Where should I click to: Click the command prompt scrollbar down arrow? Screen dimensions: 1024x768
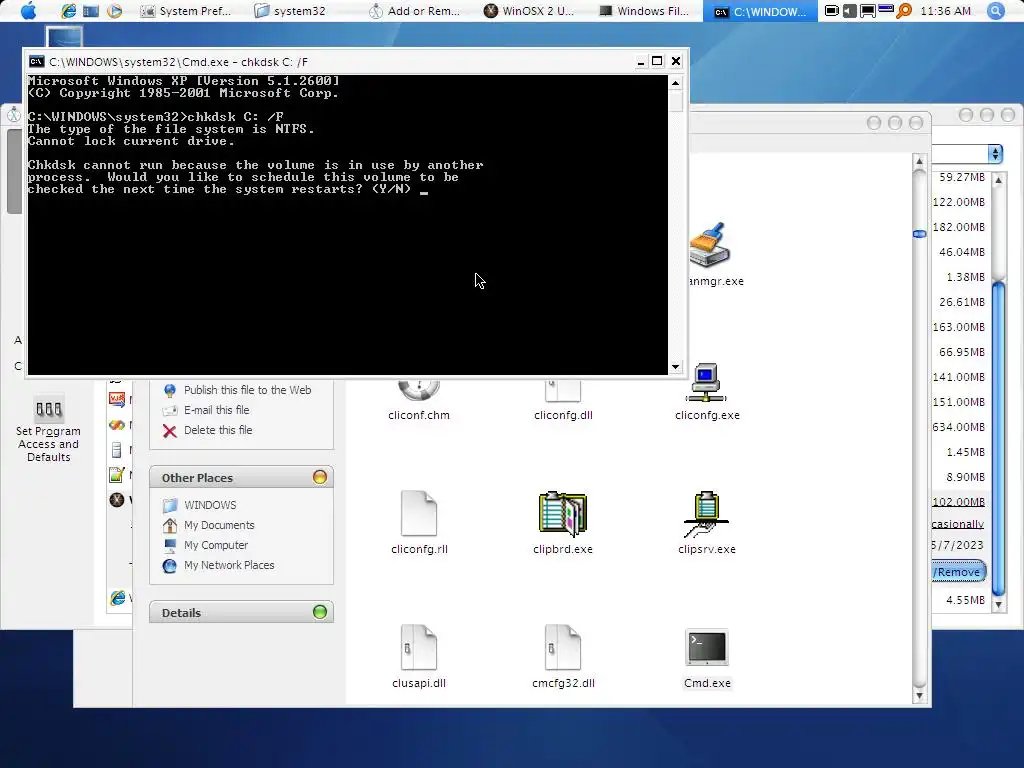(x=675, y=367)
